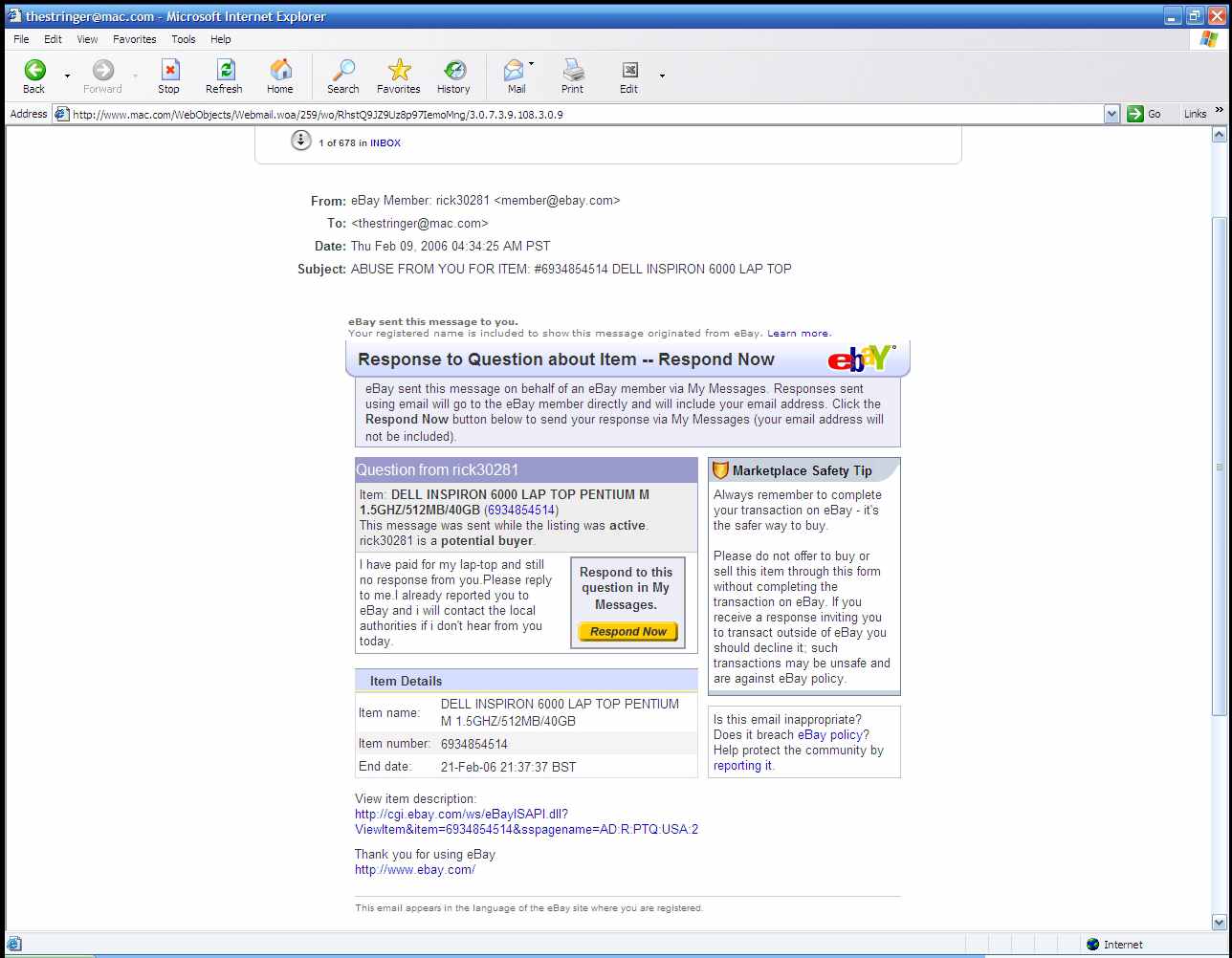Visit the http://www.ebay.com/ link

tap(415, 870)
